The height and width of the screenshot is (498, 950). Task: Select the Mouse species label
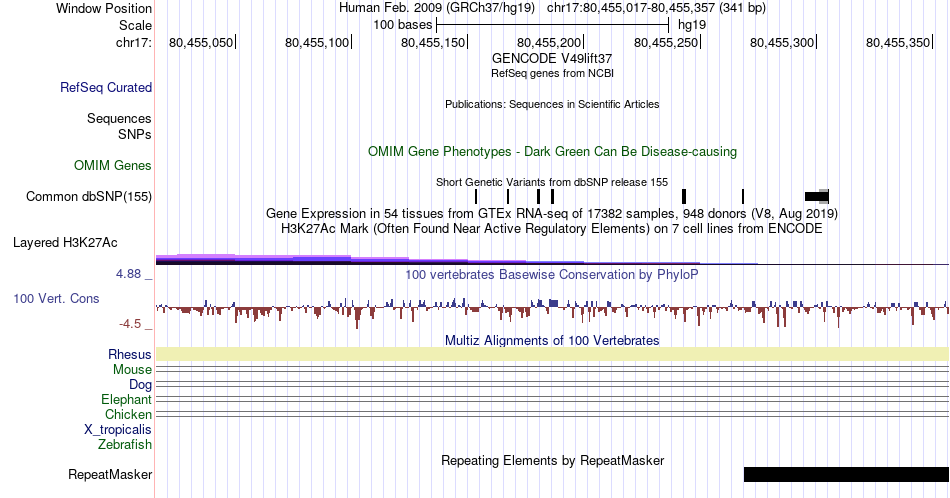pos(132,370)
